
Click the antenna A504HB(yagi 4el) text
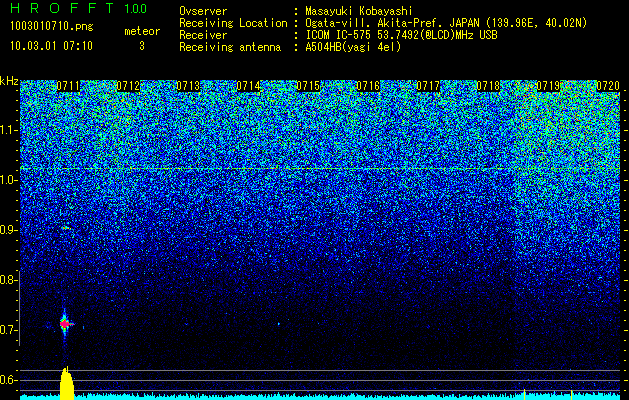(353, 47)
